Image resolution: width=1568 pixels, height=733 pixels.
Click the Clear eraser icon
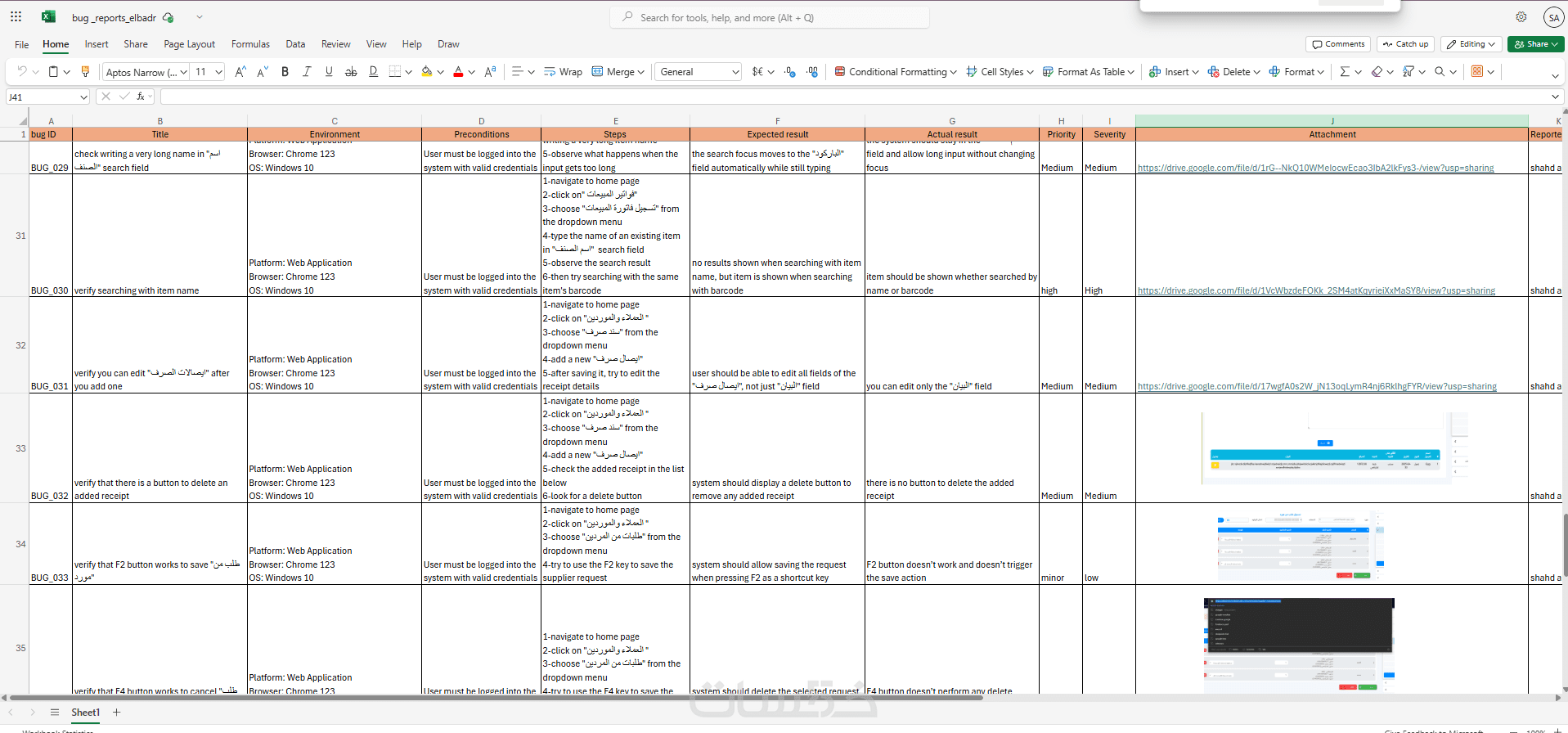click(x=1377, y=72)
